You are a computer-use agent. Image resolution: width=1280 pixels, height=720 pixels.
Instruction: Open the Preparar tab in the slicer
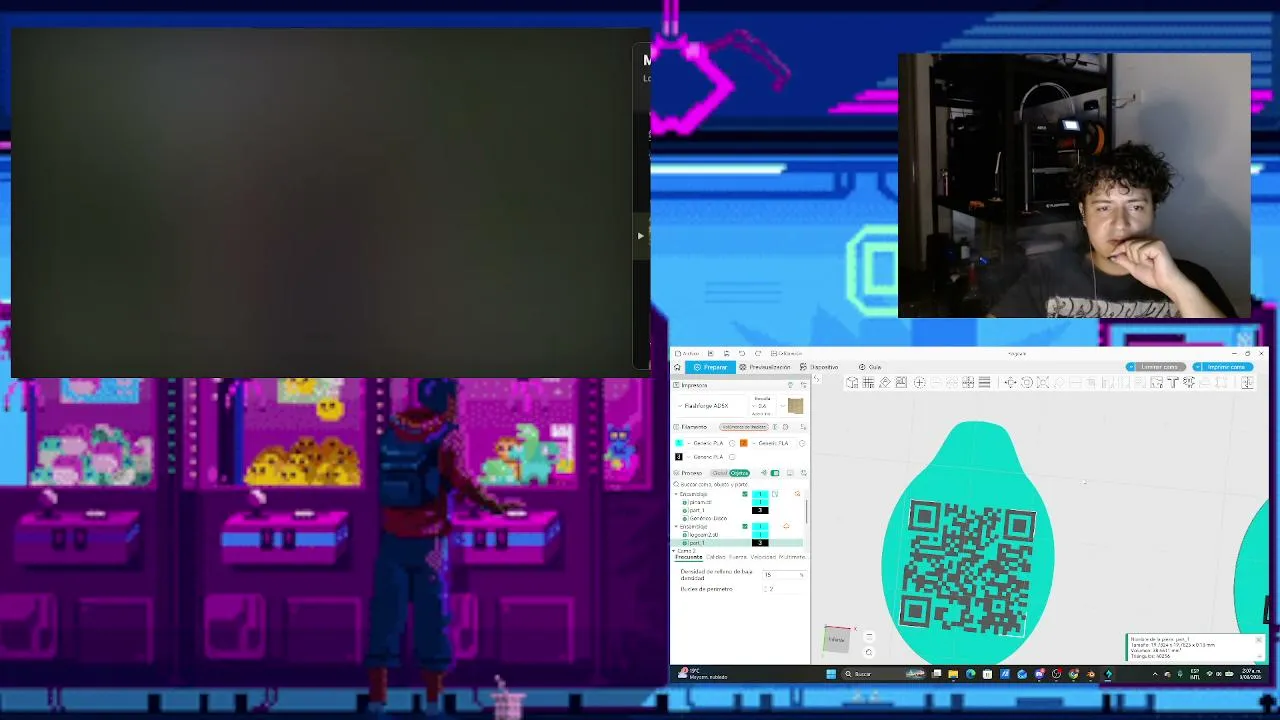pos(711,367)
